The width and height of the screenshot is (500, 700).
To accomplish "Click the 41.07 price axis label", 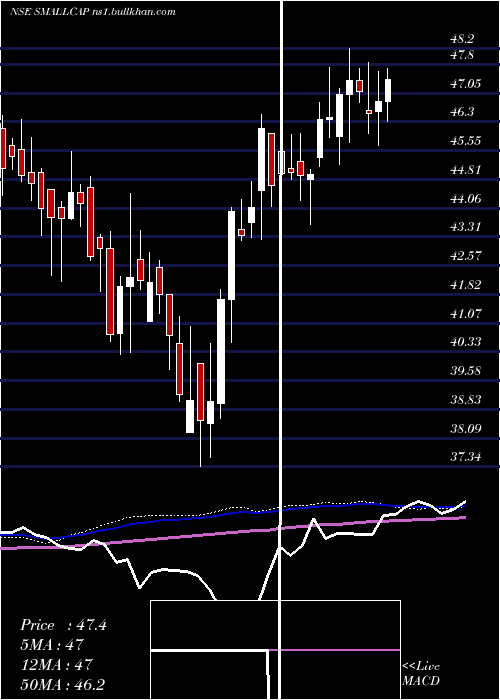I will click(x=466, y=313).
